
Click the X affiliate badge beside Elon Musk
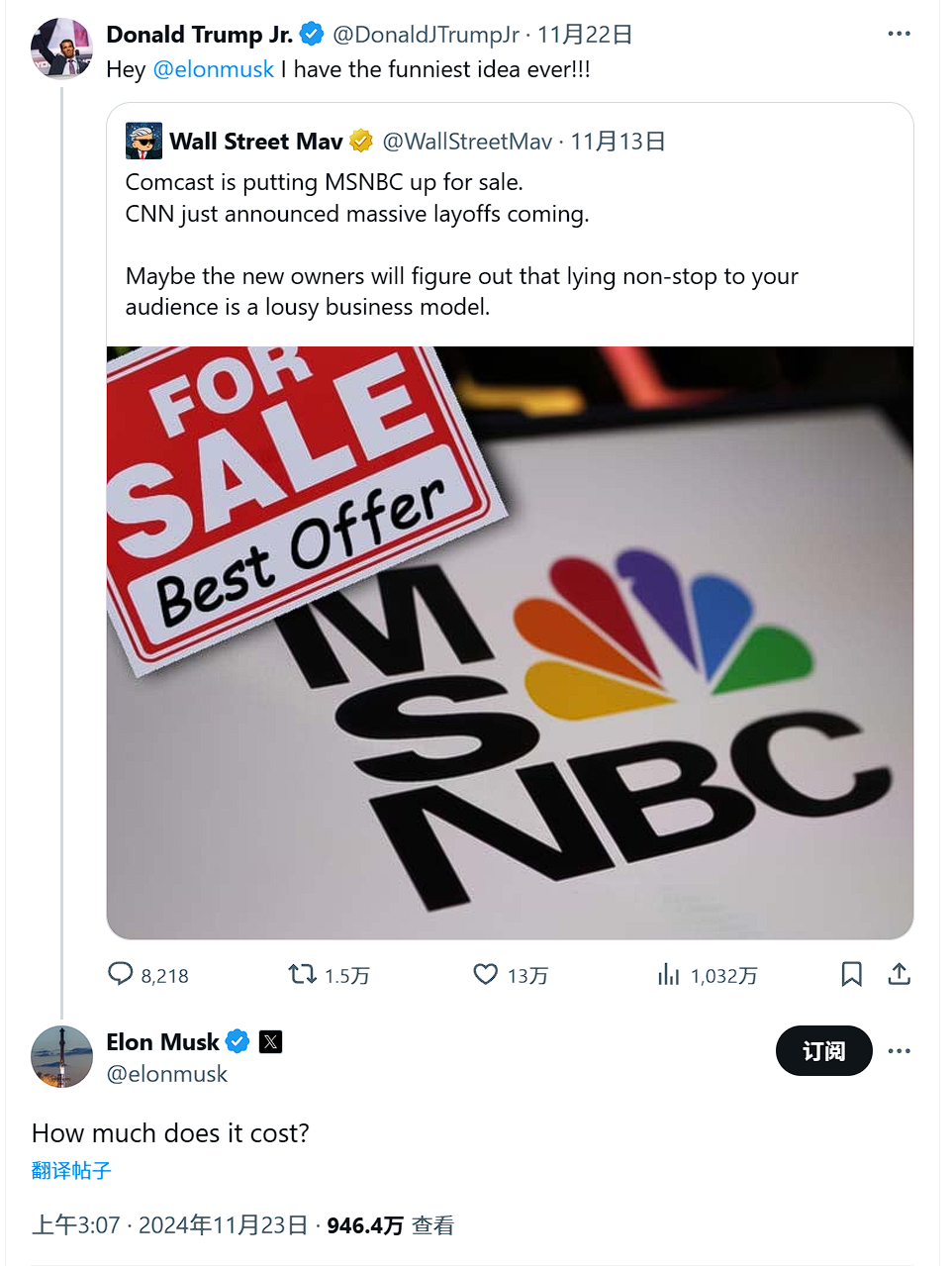(x=270, y=1041)
